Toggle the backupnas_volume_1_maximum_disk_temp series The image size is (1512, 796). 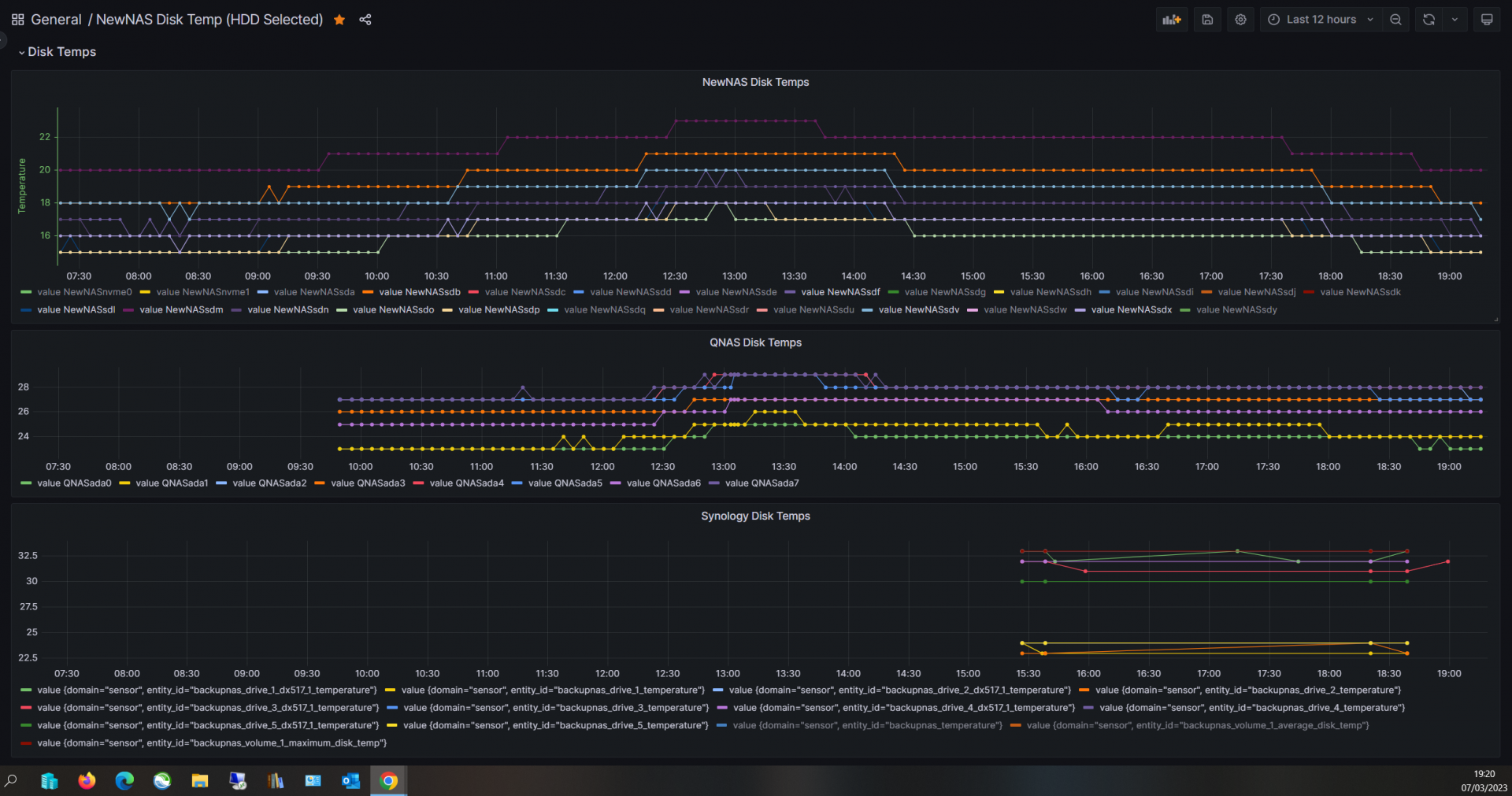tap(212, 743)
